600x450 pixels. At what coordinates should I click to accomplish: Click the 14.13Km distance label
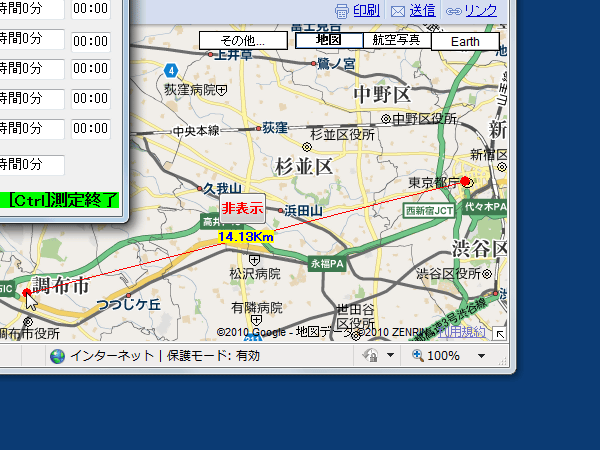(246, 237)
